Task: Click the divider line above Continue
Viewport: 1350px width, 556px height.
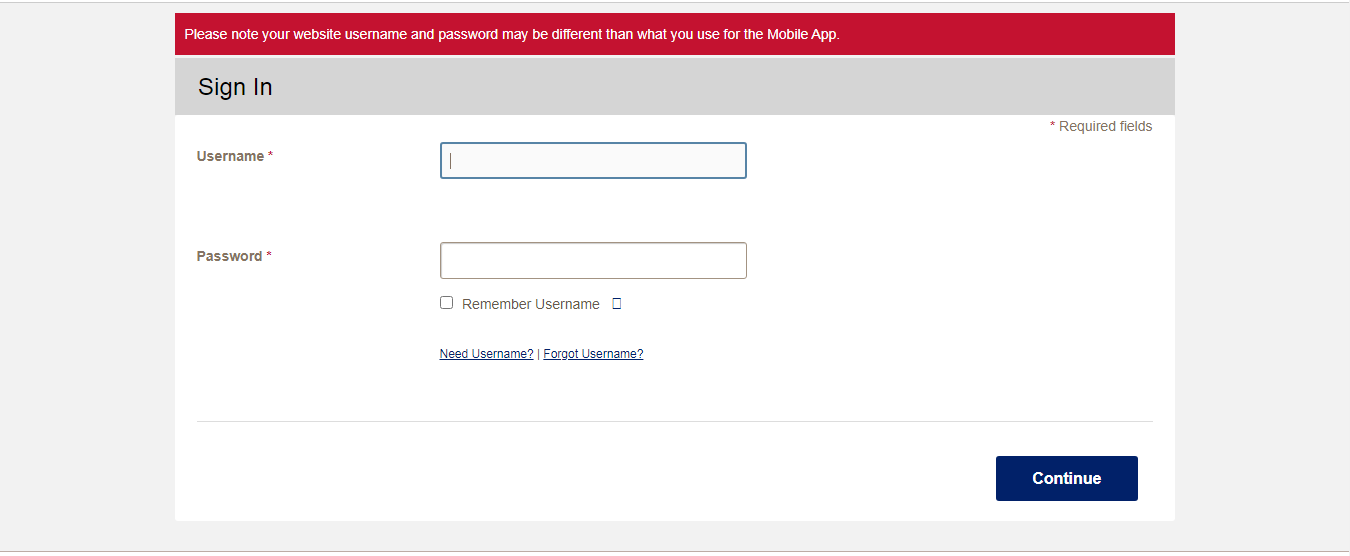Action: [674, 421]
